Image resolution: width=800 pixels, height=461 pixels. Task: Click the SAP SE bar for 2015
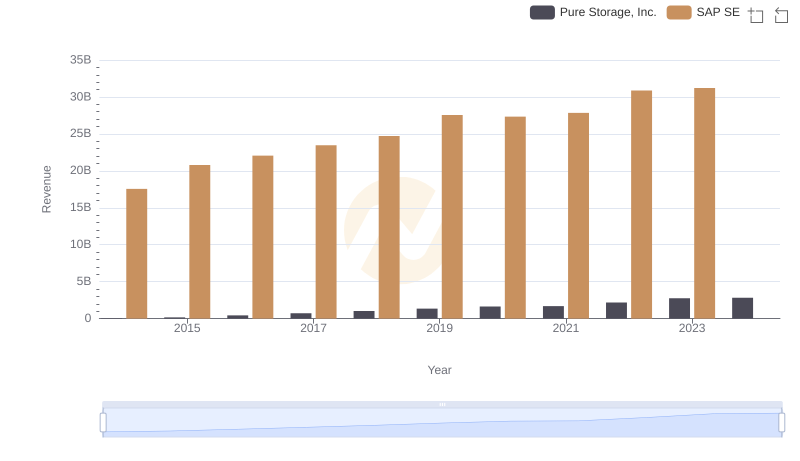coord(199,242)
